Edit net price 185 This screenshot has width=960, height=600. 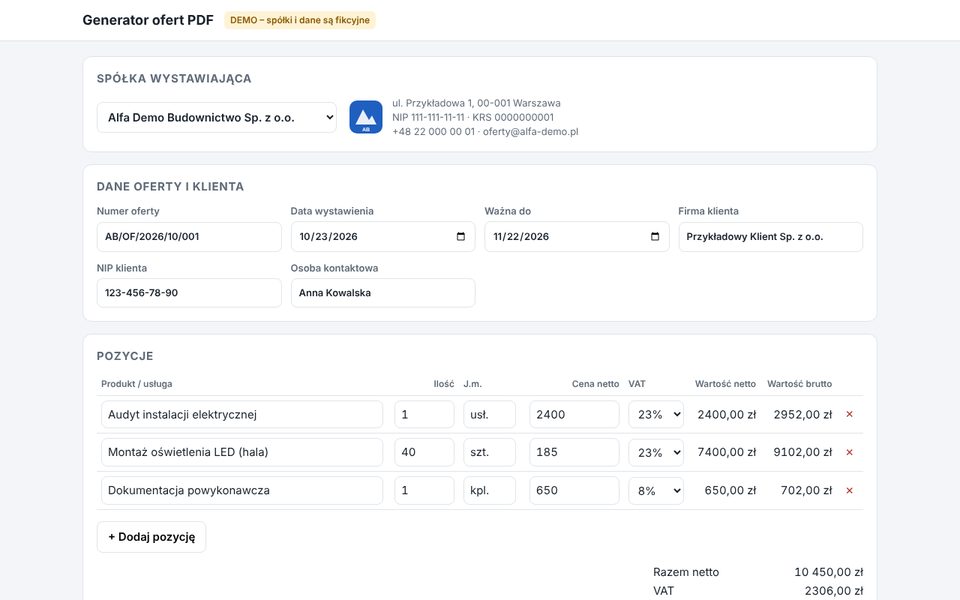574,452
